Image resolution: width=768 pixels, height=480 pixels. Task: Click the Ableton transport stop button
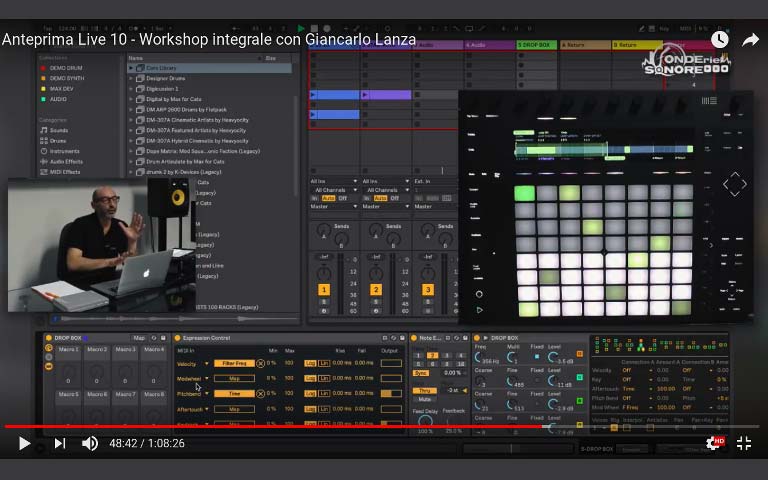coord(314,29)
